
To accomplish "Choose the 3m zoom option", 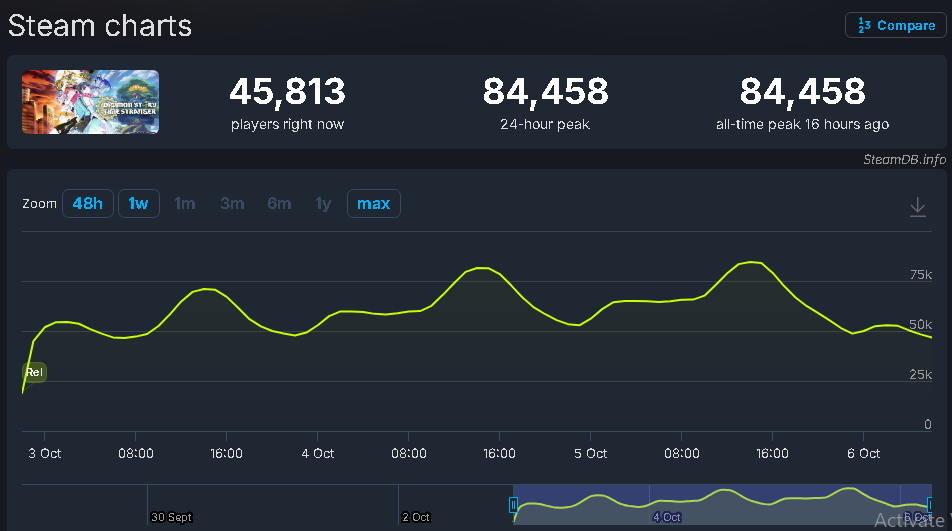I will point(232,204).
